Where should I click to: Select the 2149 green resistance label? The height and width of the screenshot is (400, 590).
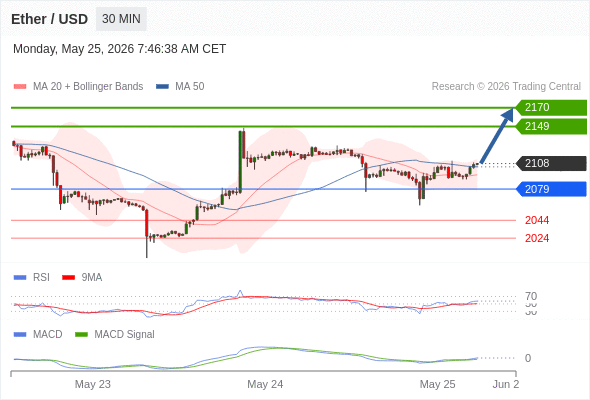(x=551, y=126)
